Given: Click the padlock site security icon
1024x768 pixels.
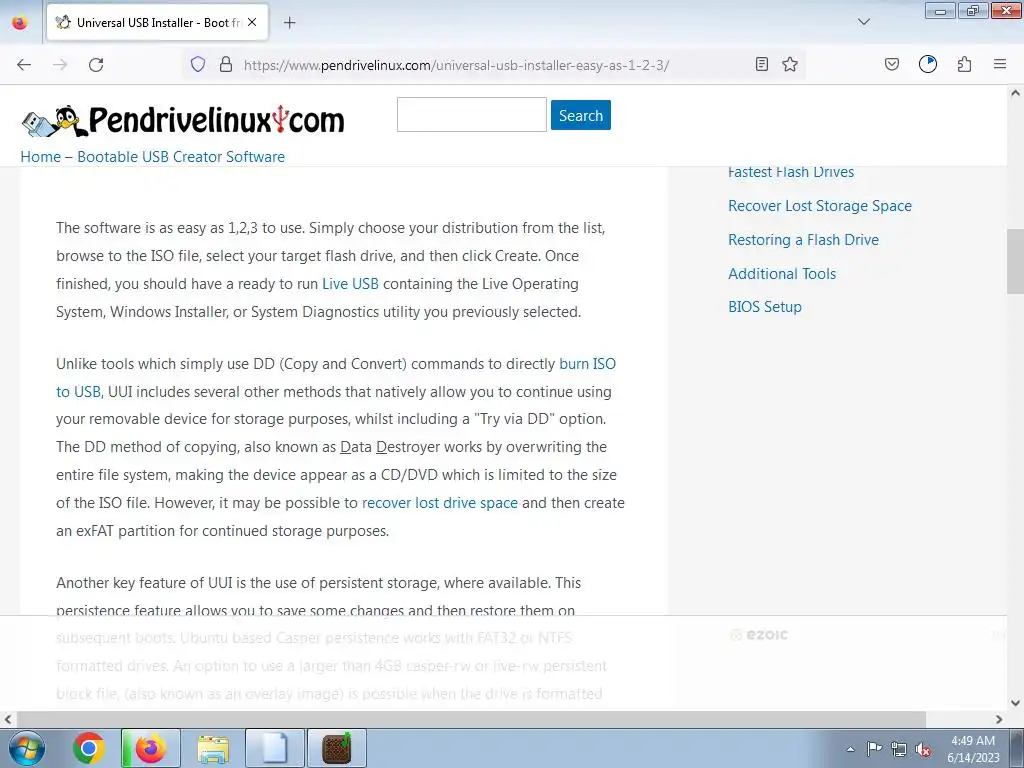Looking at the screenshot, I should (226, 64).
